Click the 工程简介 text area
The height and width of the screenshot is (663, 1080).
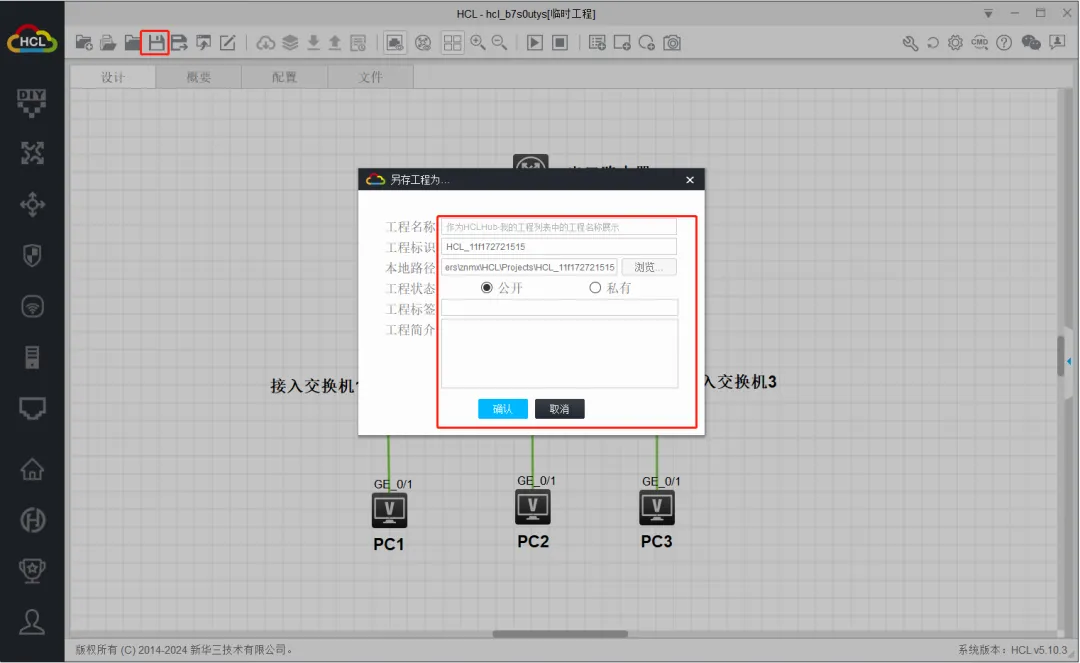559,353
